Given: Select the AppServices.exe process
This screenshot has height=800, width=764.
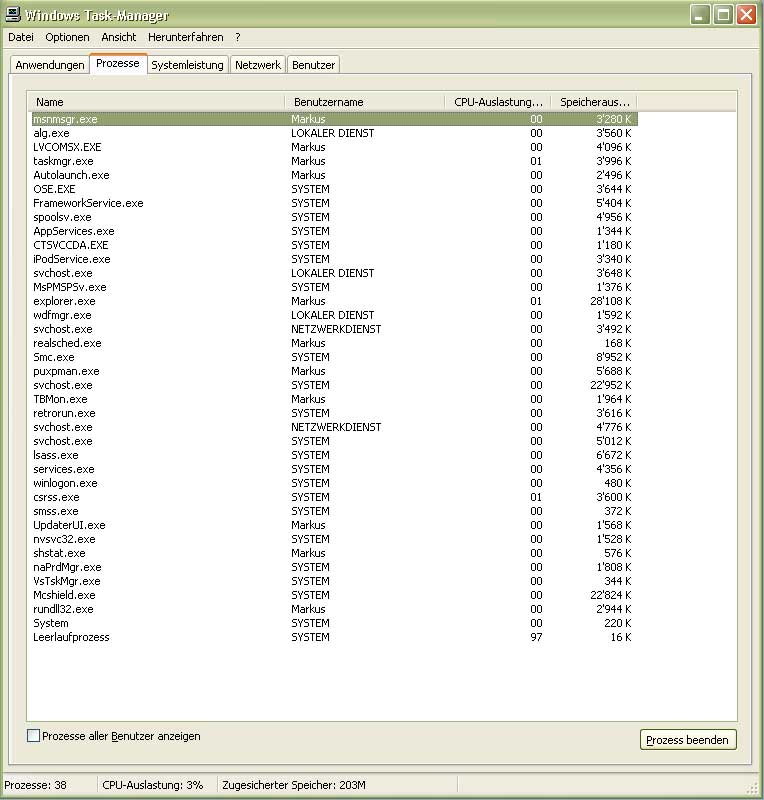Looking at the screenshot, I should pos(334,231).
